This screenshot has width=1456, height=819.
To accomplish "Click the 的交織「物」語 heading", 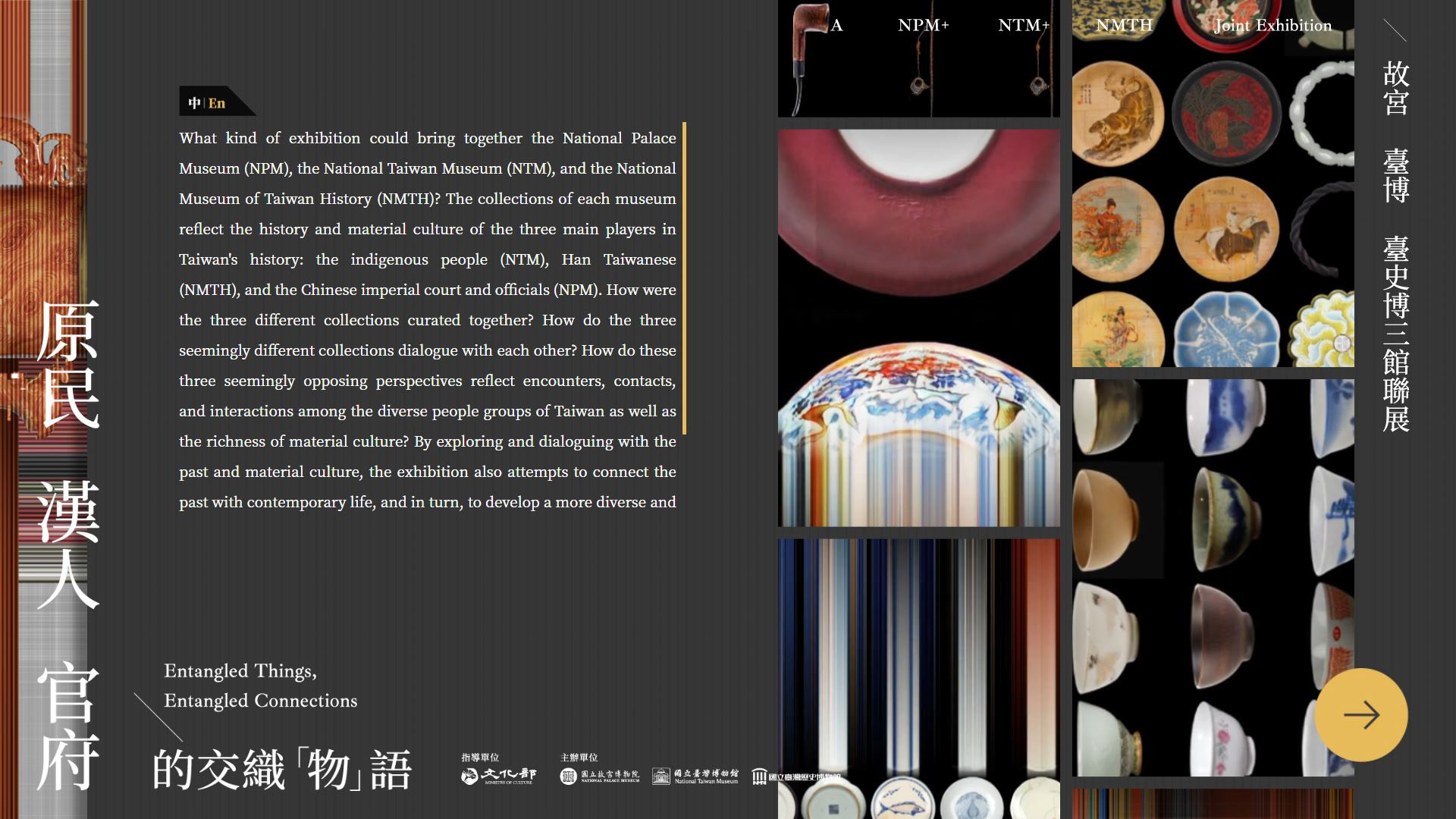I will click(282, 770).
